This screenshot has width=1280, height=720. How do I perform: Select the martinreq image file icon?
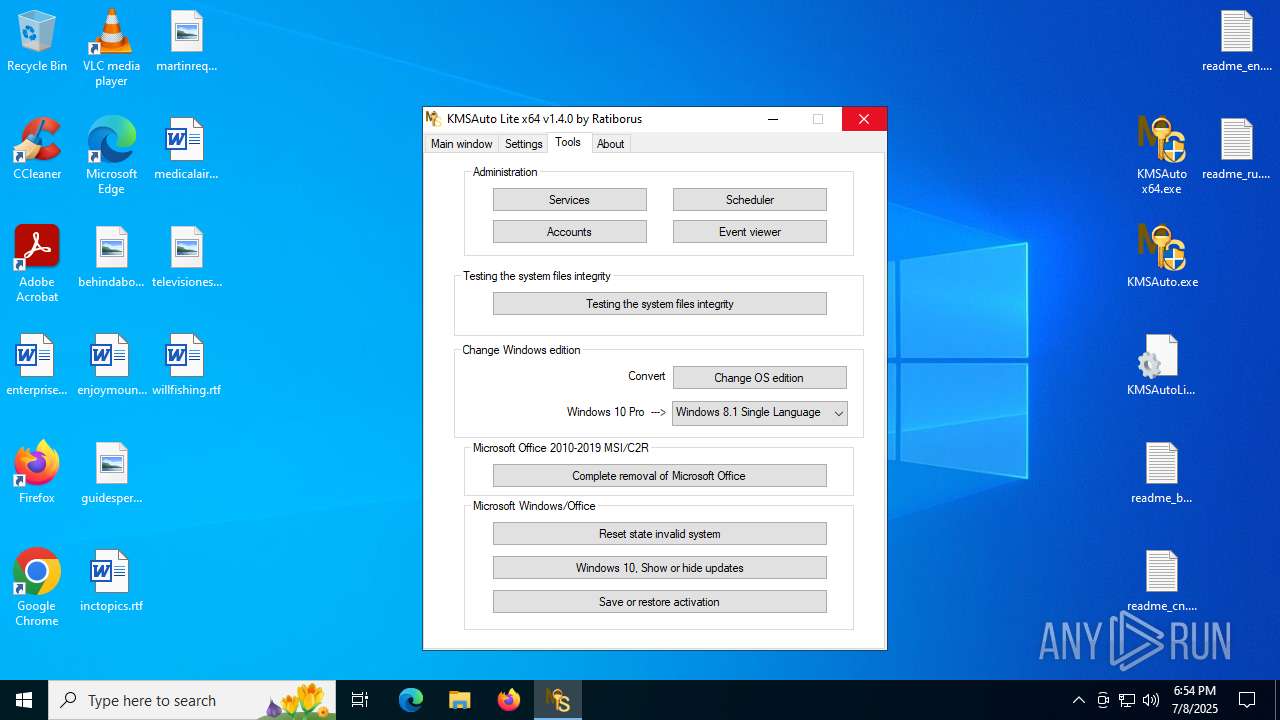pos(186,42)
